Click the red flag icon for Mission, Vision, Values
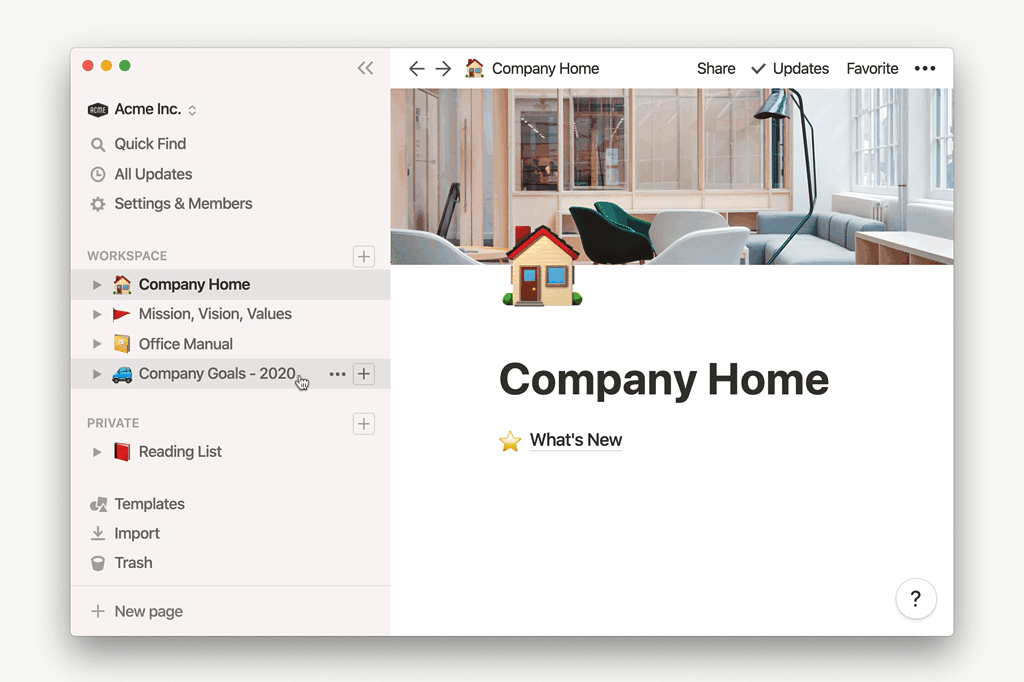Screen dimensions: 1024x682 (121, 315)
